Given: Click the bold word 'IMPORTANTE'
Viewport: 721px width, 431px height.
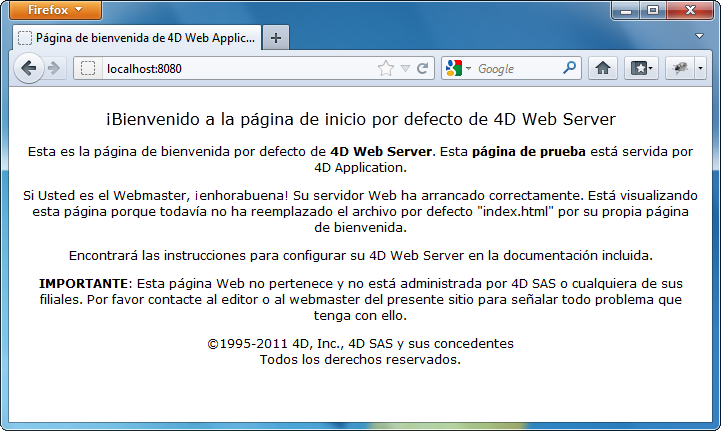Looking at the screenshot, I should pos(83,283).
